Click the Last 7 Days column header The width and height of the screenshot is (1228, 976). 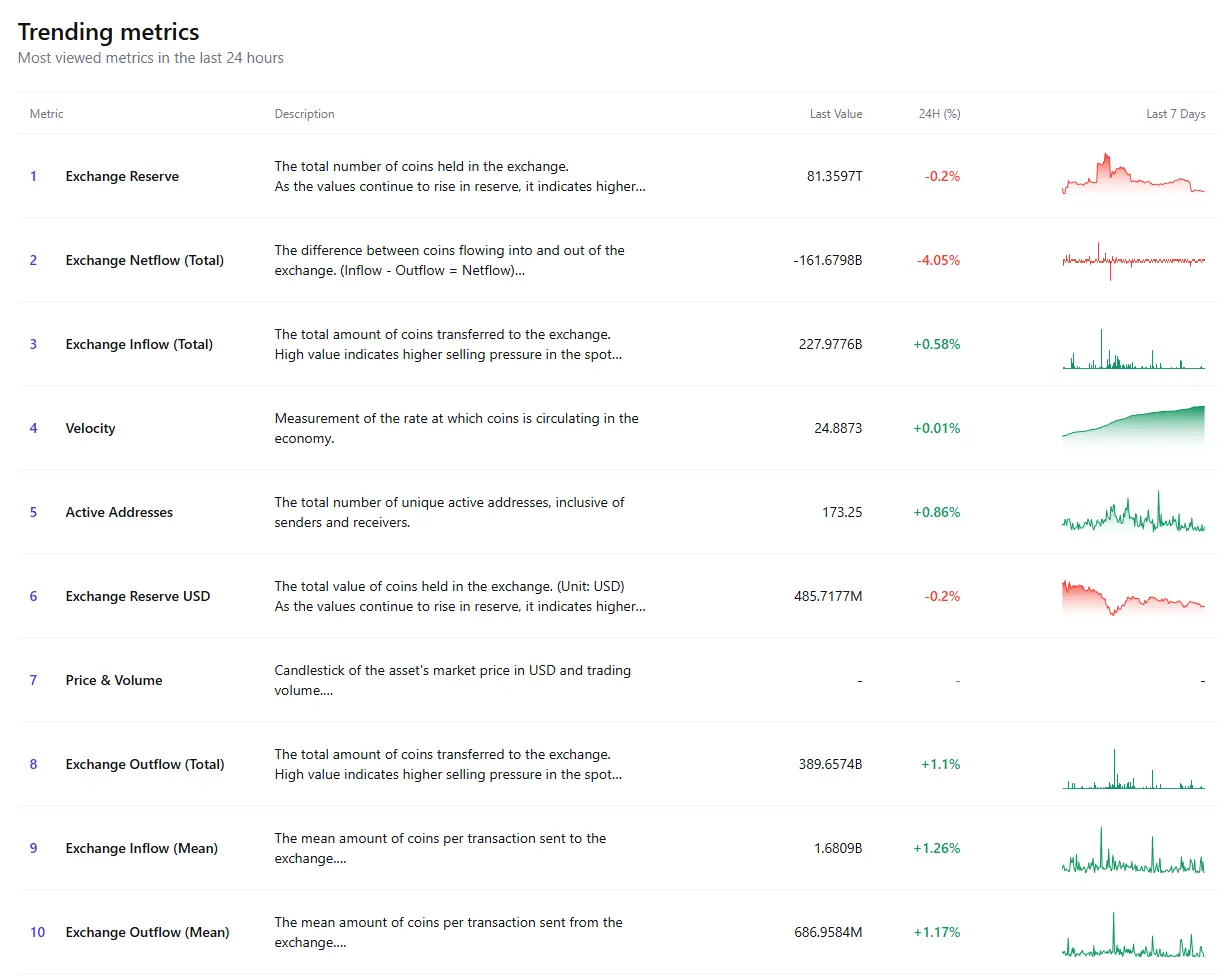pos(1175,113)
